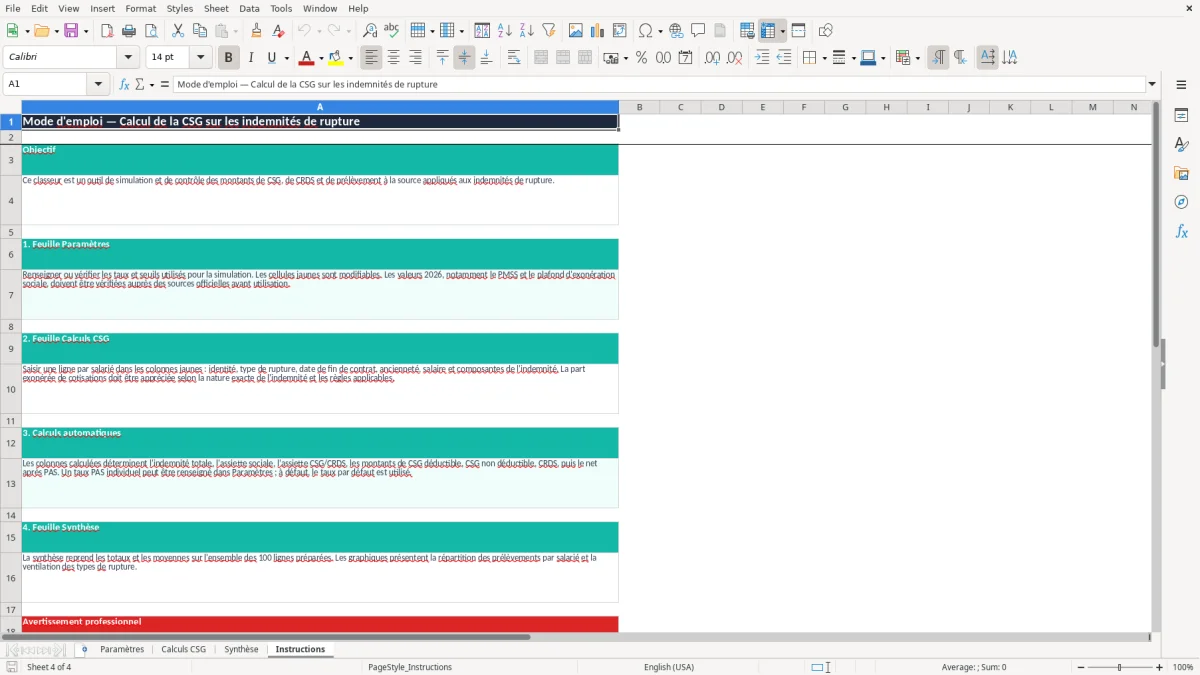The height and width of the screenshot is (675, 1200).
Task: Insert Hyperlink globe icon
Action: point(676,31)
